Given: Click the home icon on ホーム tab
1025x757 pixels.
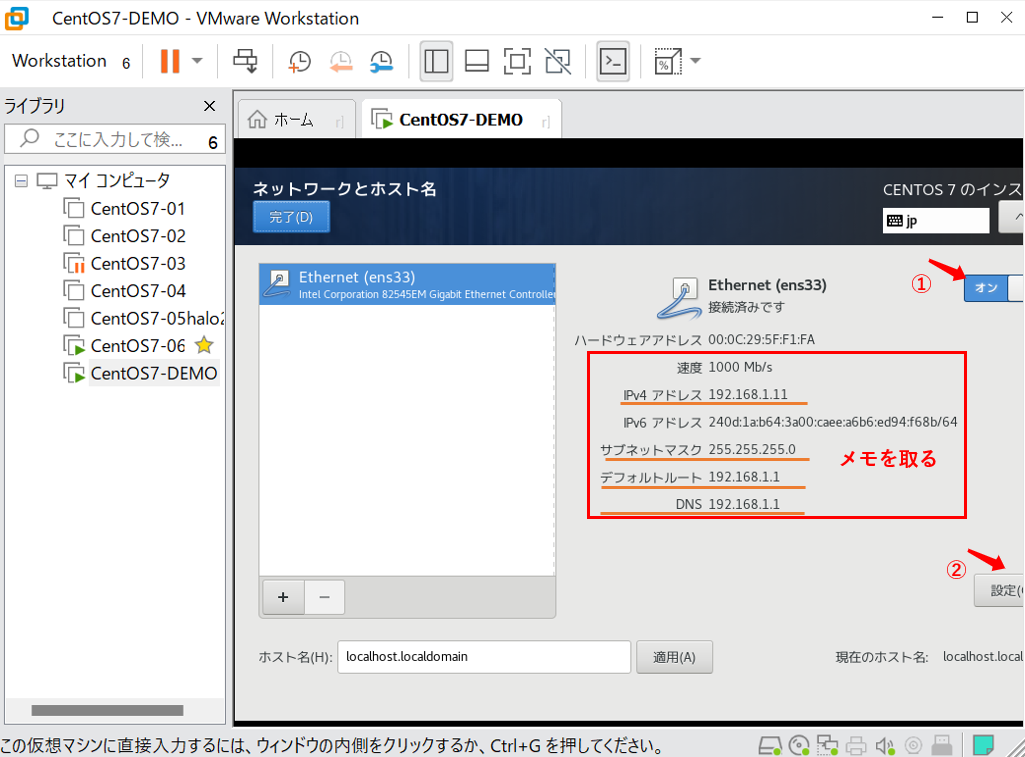Looking at the screenshot, I should (x=257, y=120).
